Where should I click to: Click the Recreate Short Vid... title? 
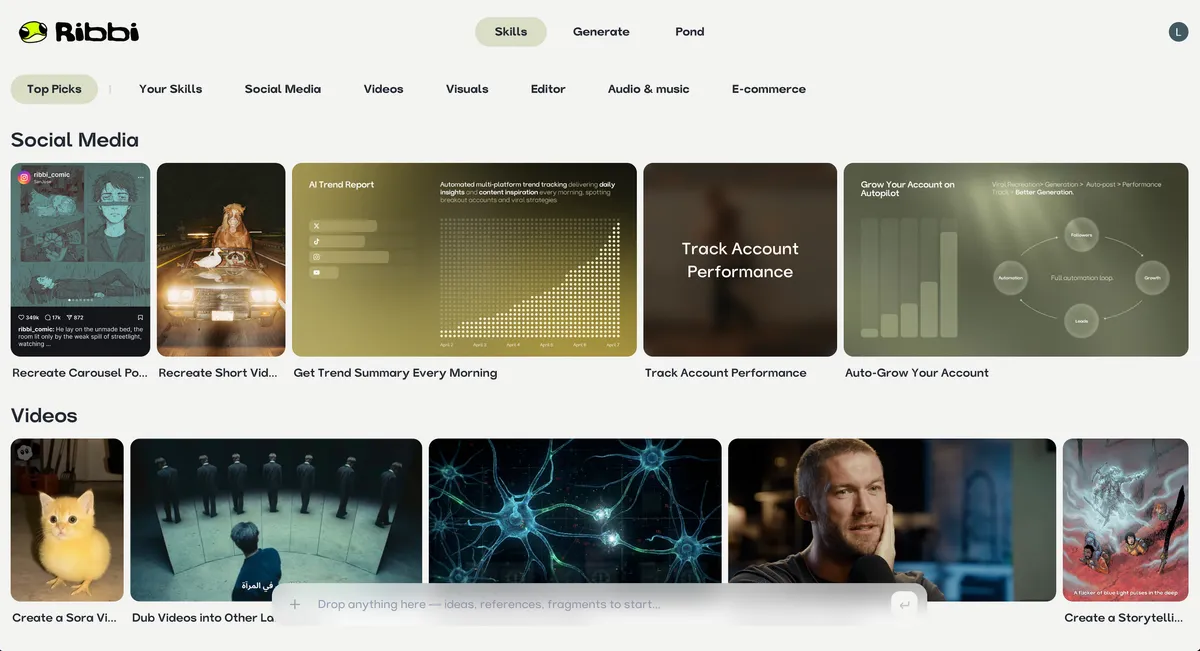218,373
